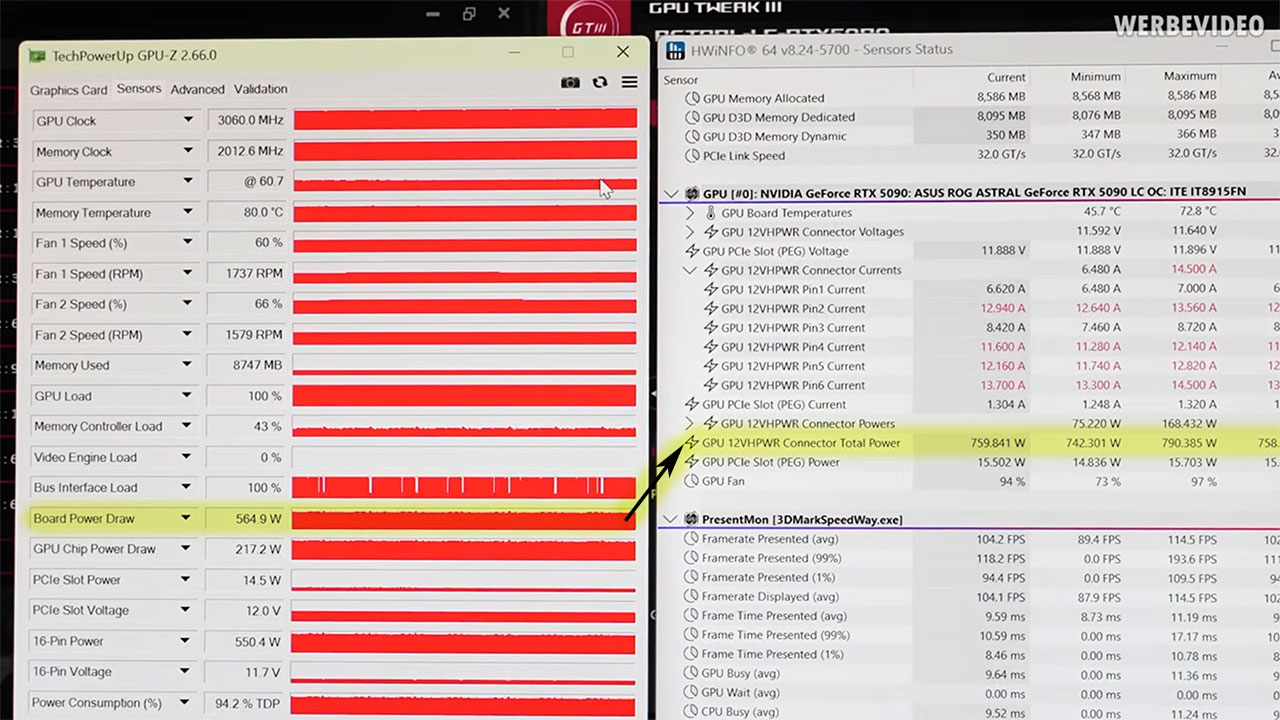Take a screenshot with GPU-Z camera icon

(x=570, y=82)
